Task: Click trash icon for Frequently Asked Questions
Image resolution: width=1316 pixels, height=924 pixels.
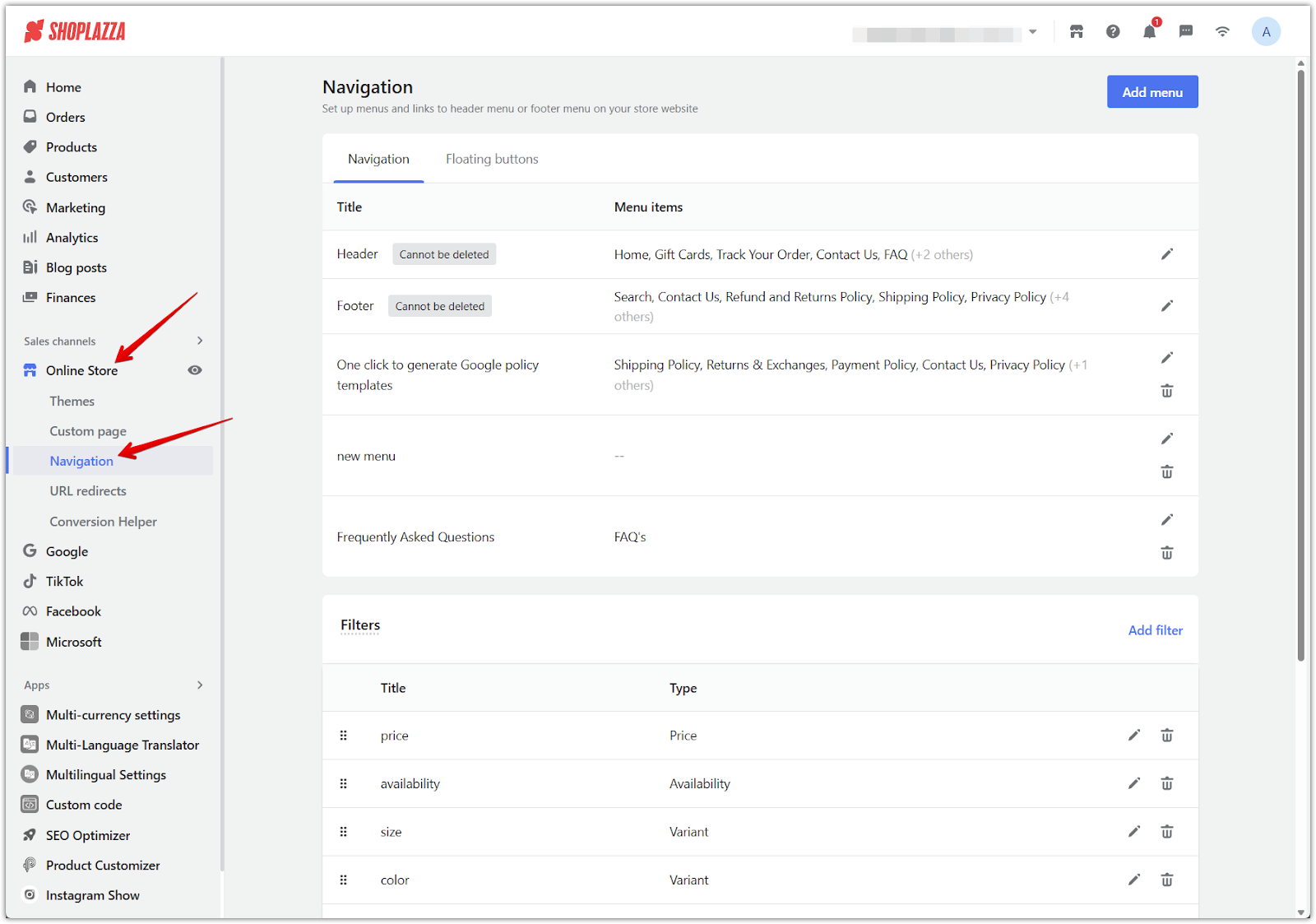Action: (1166, 553)
